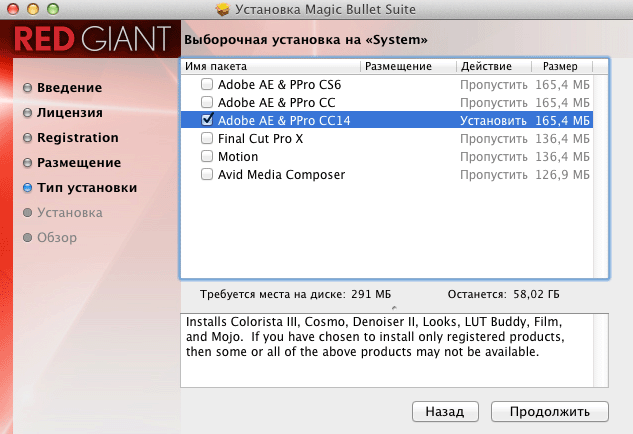Viewport: 633px width, 434px height.
Task: Select the Avid Media Composer row name
Action: 281,174
